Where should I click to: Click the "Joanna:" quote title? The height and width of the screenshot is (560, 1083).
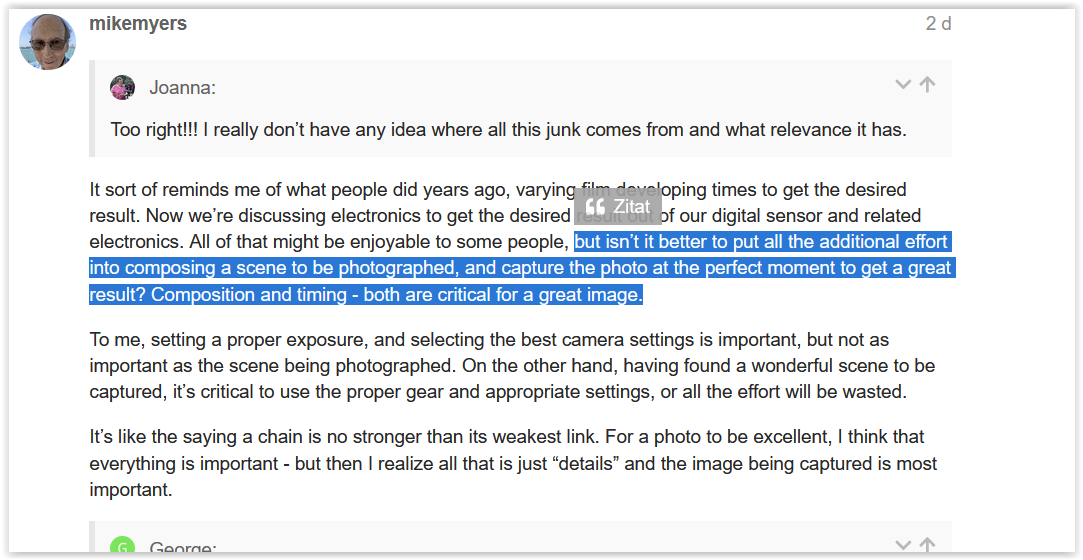(182, 88)
